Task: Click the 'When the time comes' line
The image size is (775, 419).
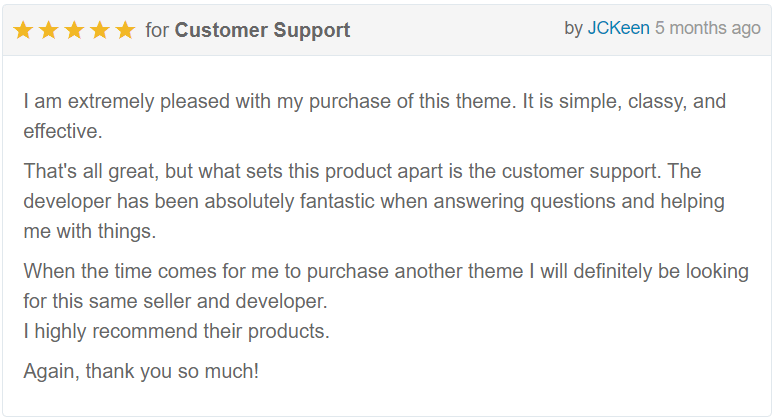Action: click(386, 272)
